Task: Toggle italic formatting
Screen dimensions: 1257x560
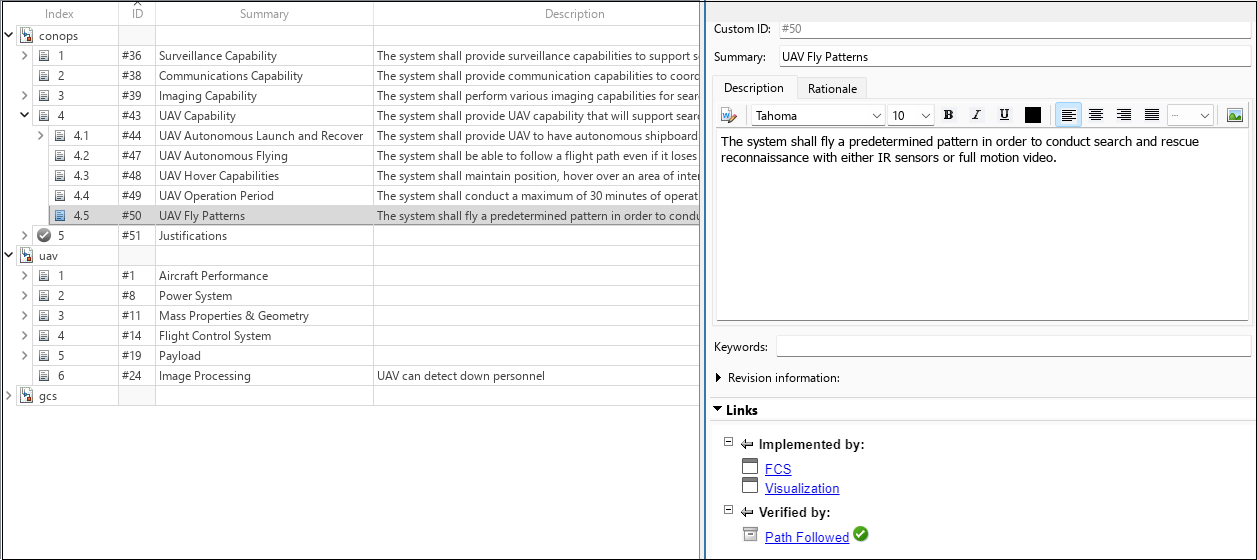Action: (976, 115)
